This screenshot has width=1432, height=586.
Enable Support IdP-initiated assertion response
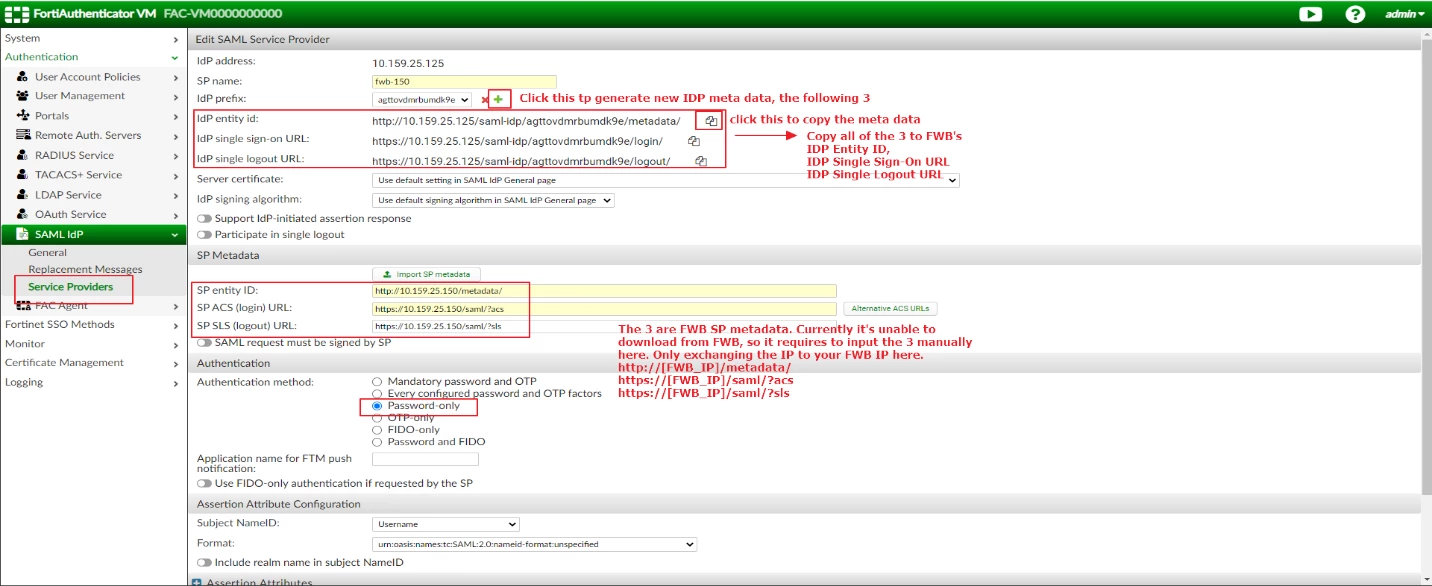205,219
